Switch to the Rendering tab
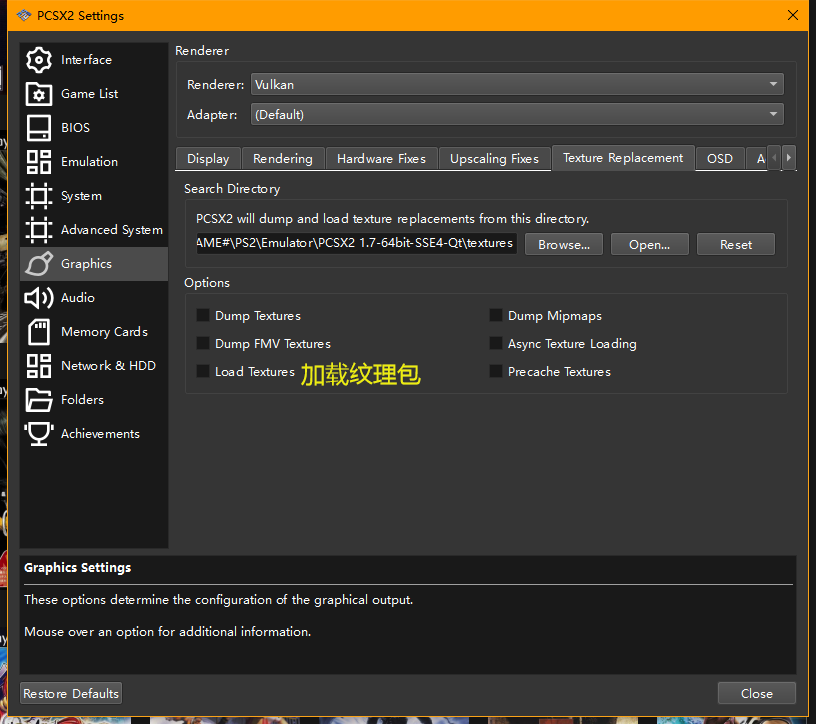 click(x=283, y=159)
